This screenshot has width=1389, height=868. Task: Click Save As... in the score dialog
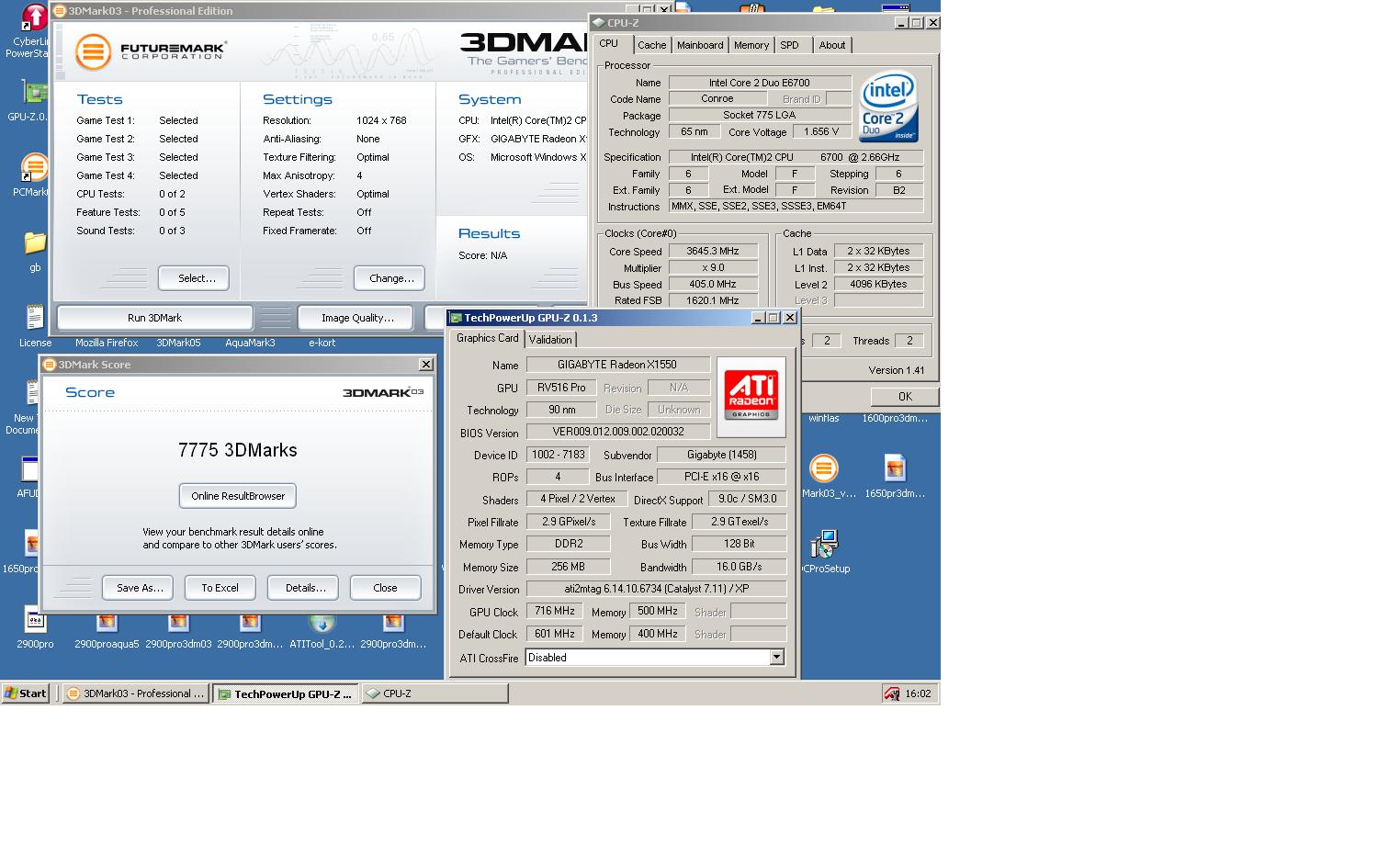point(140,588)
